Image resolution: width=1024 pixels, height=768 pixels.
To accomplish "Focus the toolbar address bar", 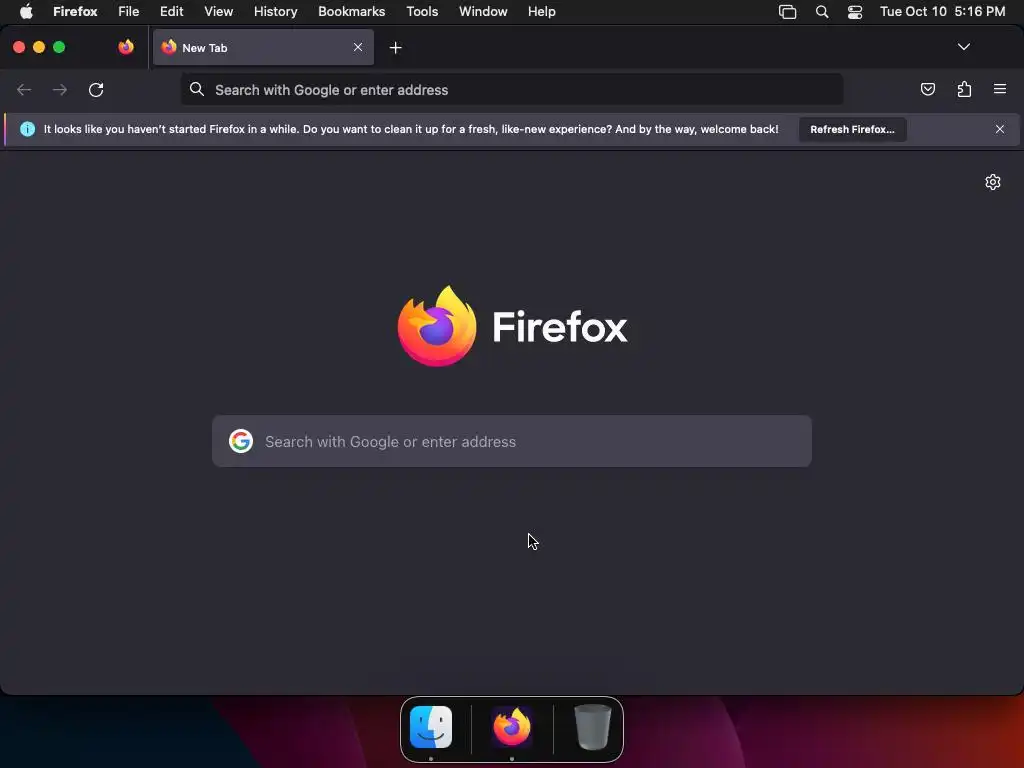I will tap(512, 89).
